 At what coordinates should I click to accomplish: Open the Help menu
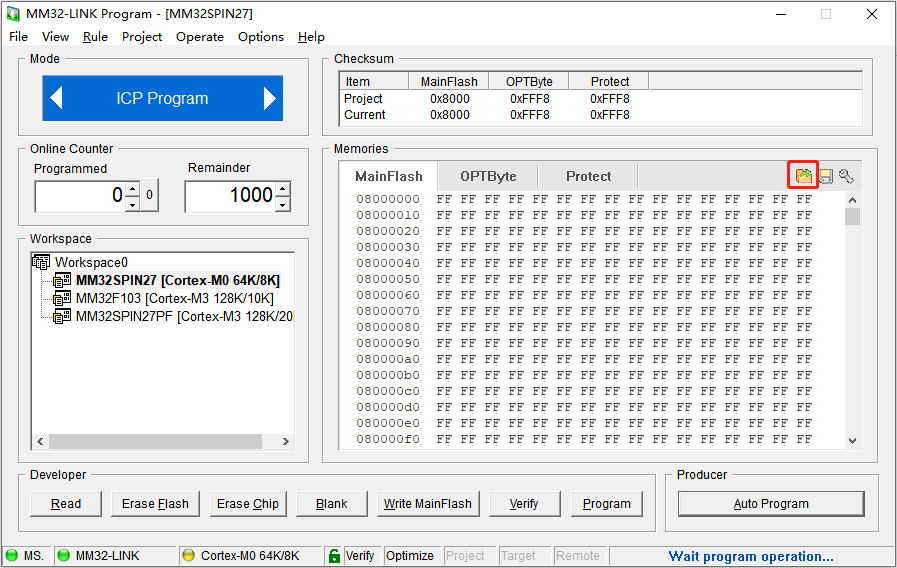click(311, 37)
